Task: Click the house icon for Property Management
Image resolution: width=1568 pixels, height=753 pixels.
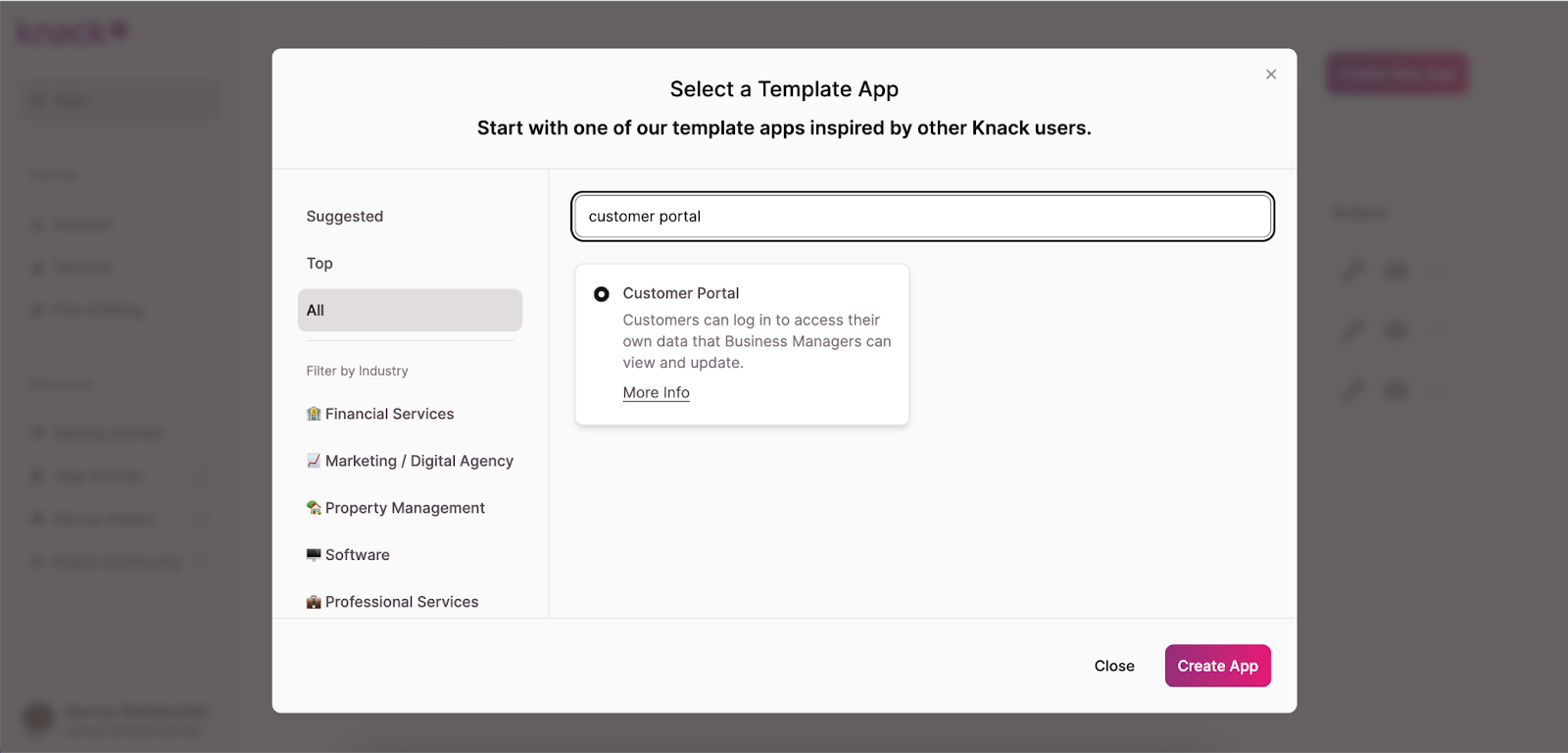Action: (x=314, y=508)
